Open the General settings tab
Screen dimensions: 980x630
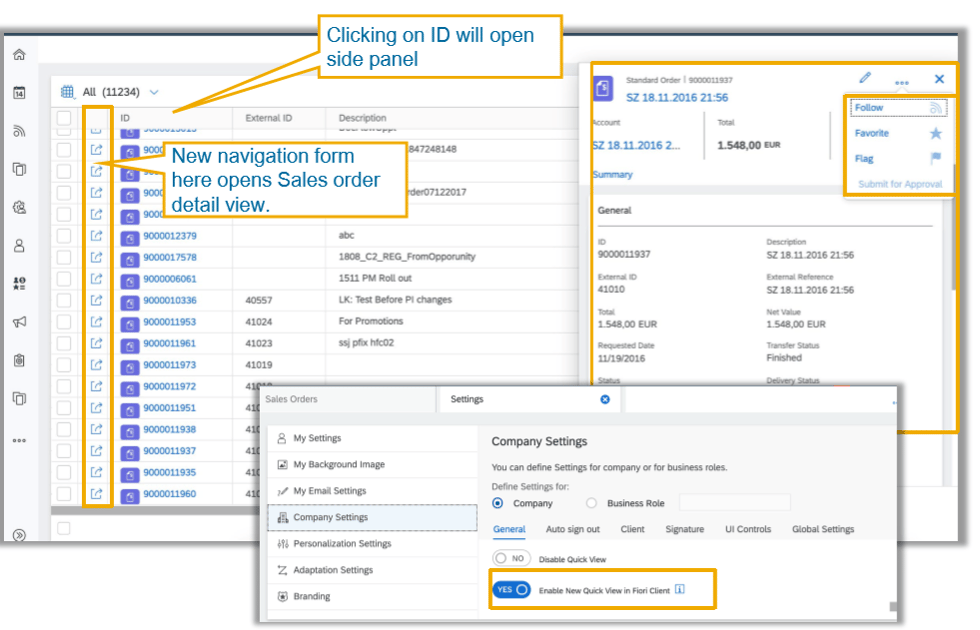509,529
